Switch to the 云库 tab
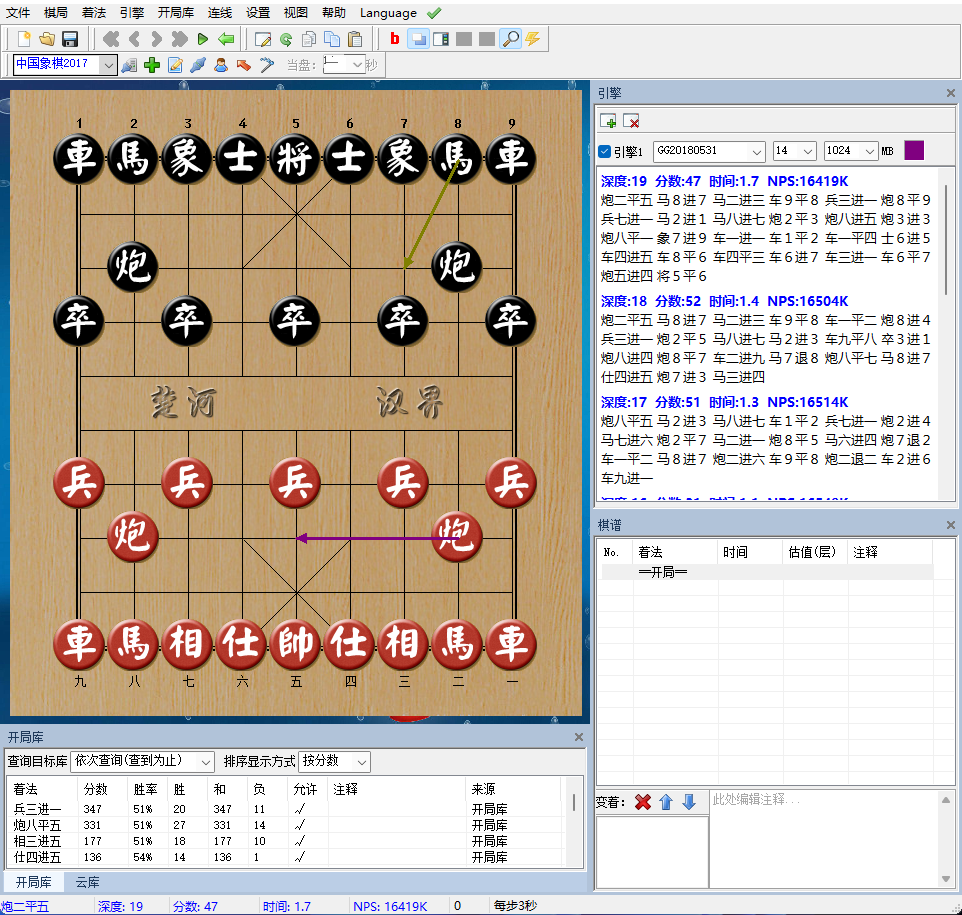Viewport: 962px width, 915px height. click(87, 882)
